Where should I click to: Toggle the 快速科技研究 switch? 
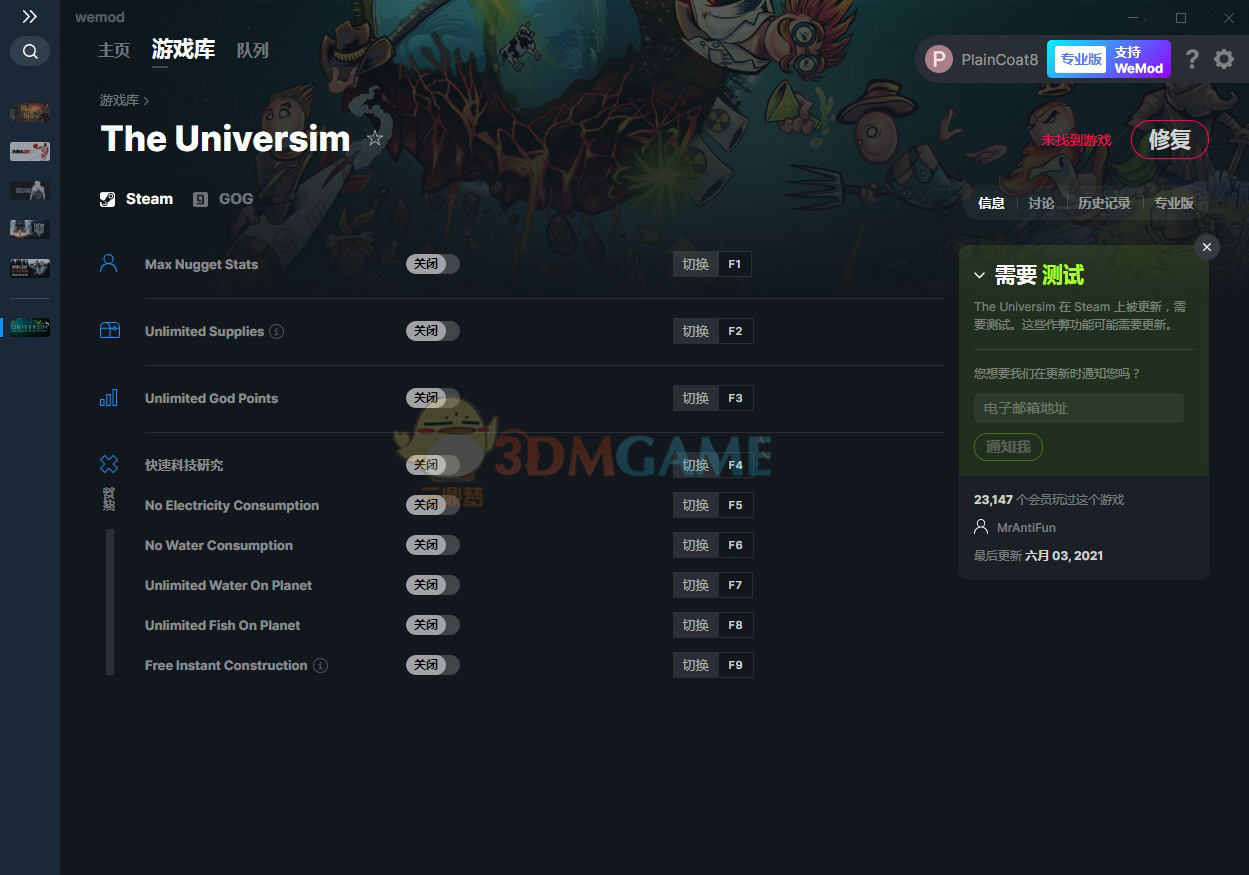[x=433, y=465]
